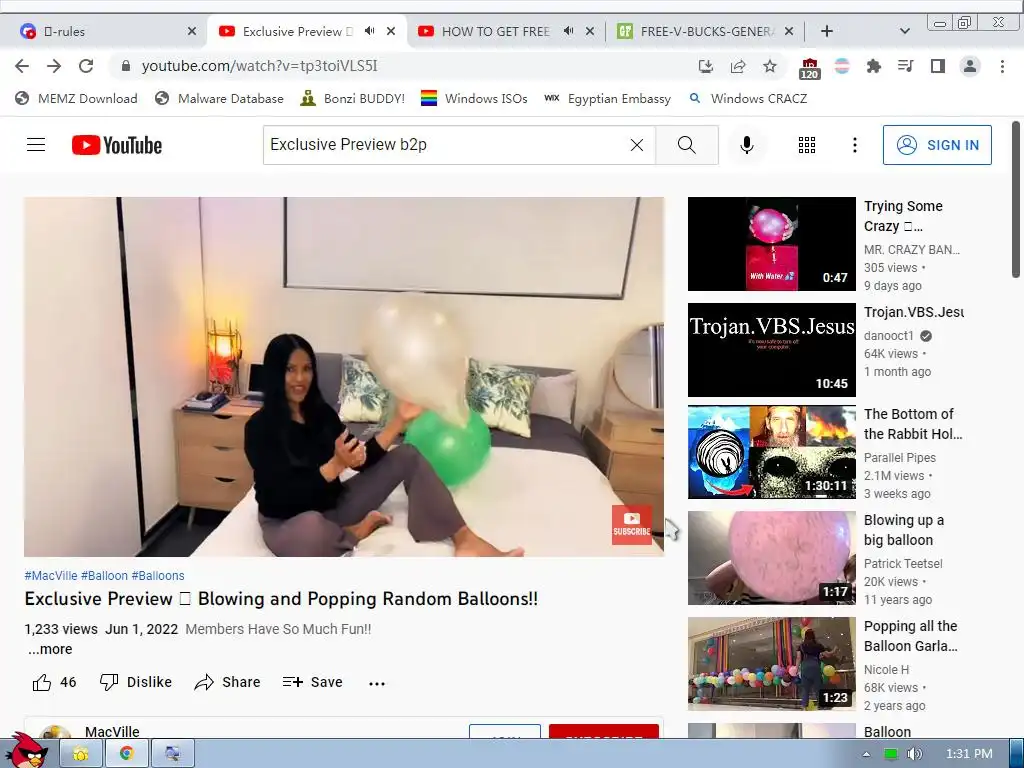
Task: Search with your voice microphone
Action: tap(746, 145)
